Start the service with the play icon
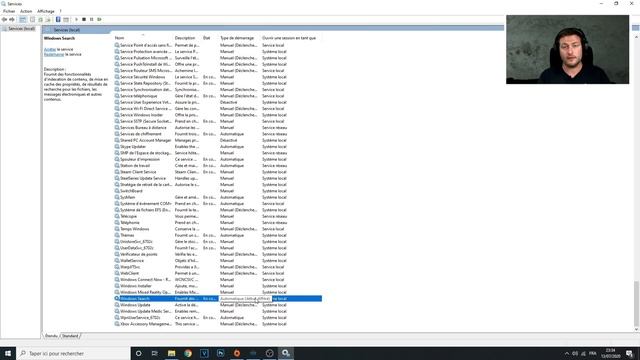640x360 pixels. tap(76, 20)
